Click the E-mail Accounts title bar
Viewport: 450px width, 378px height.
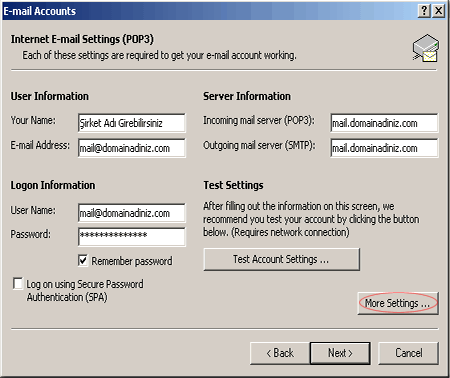point(210,11)
